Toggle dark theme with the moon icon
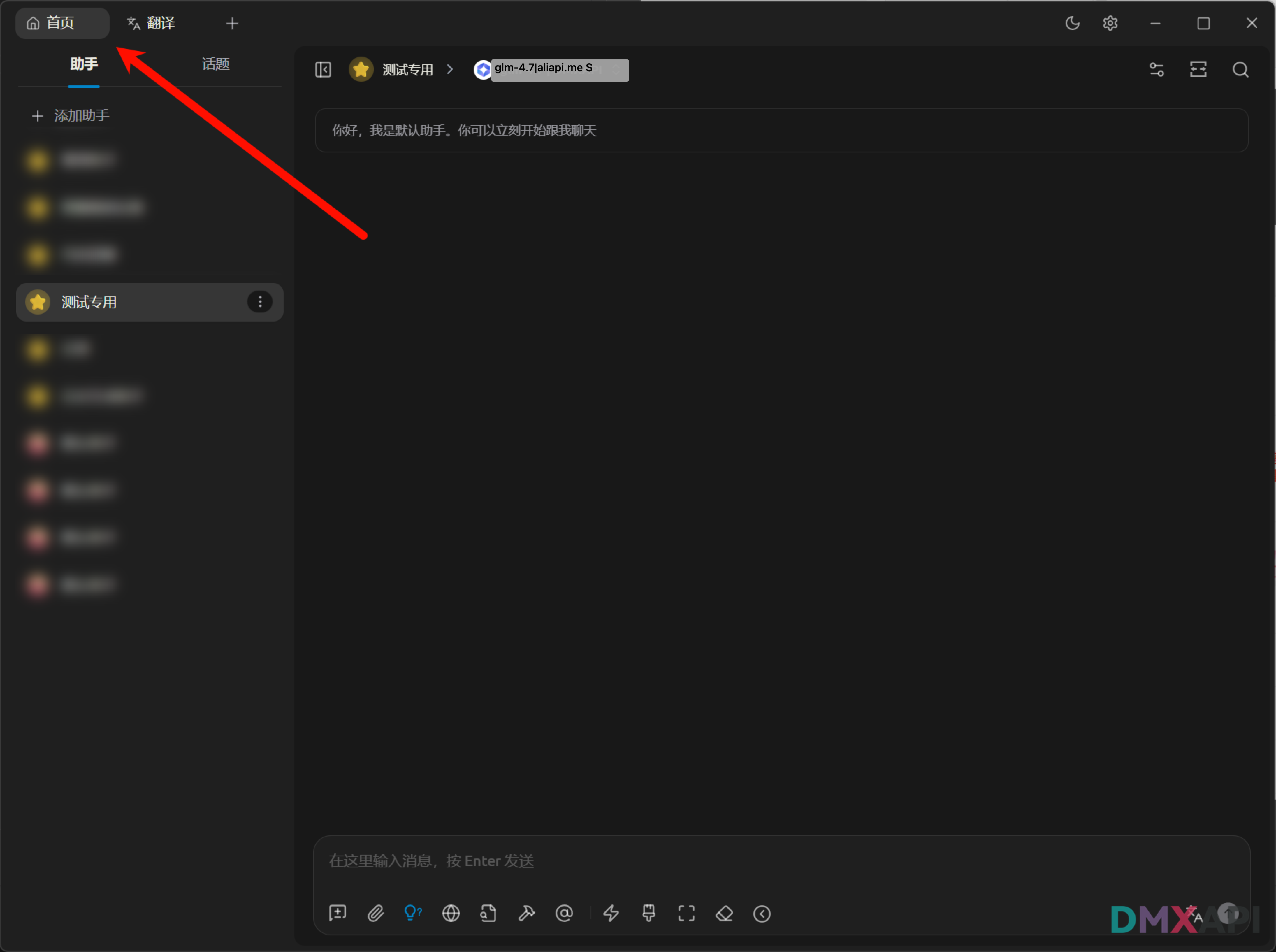 (1072, 23)
